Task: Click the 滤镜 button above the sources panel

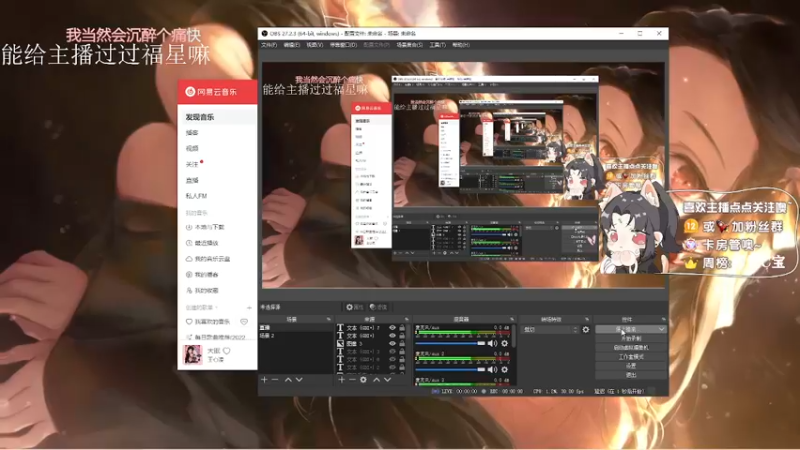Action: (x=379, y=307)
